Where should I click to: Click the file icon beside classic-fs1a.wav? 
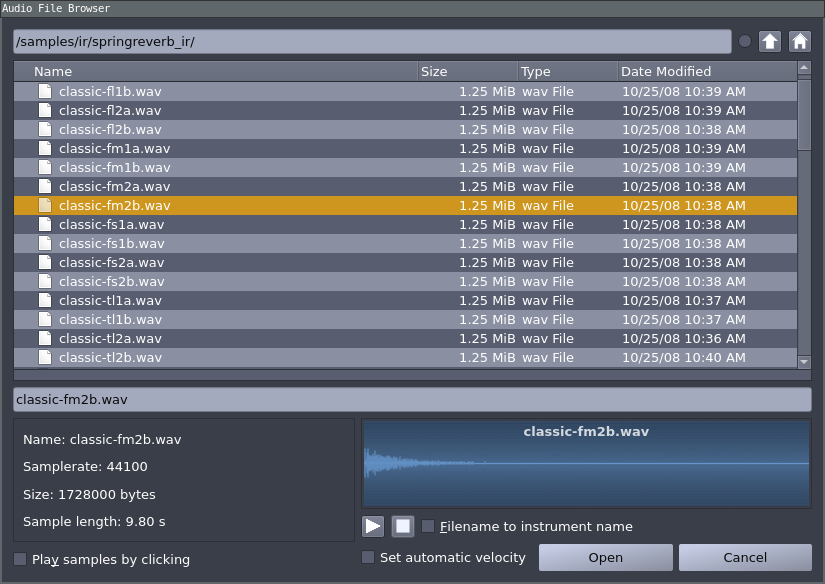point(44,224)
